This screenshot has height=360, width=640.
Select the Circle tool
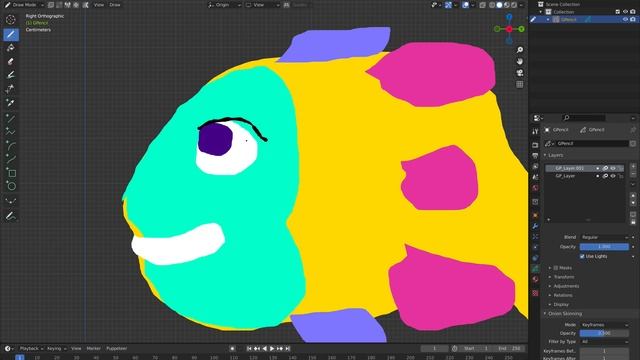click(11, 186)
